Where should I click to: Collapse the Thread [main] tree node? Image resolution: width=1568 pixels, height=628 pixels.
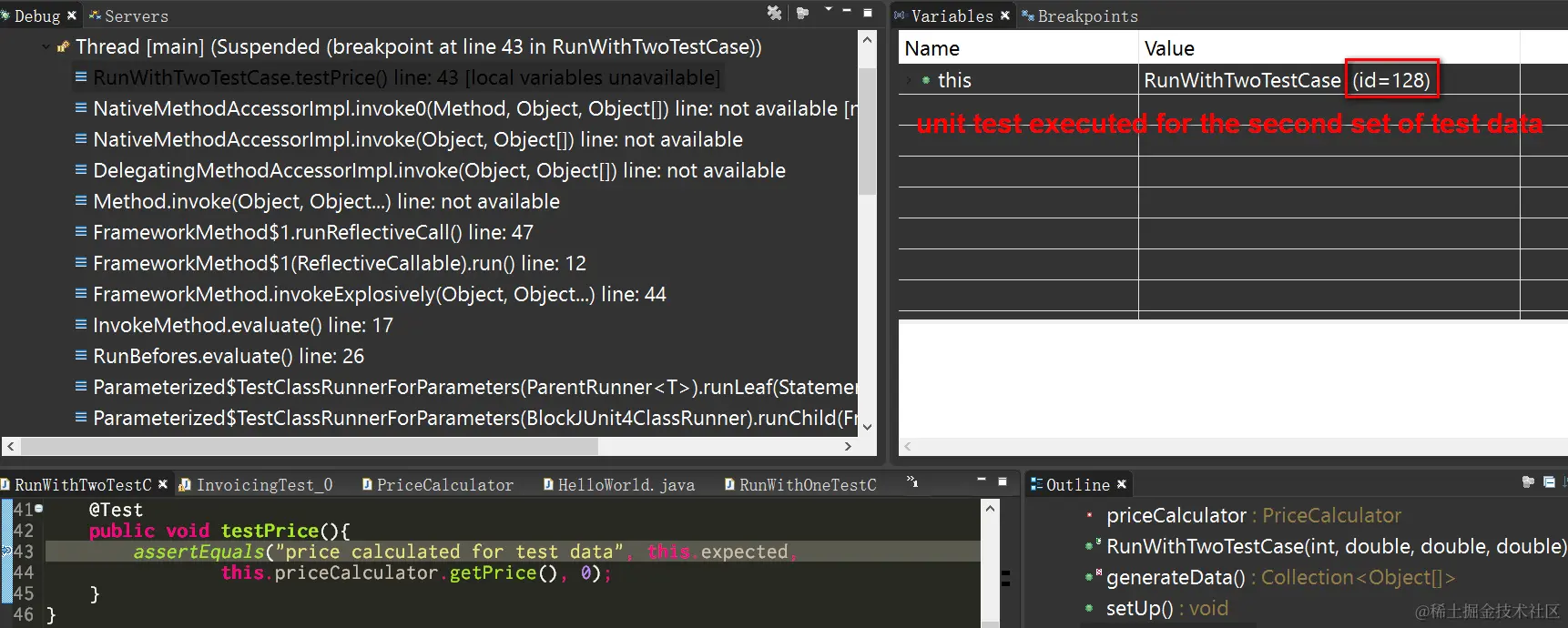pos(46,46)
